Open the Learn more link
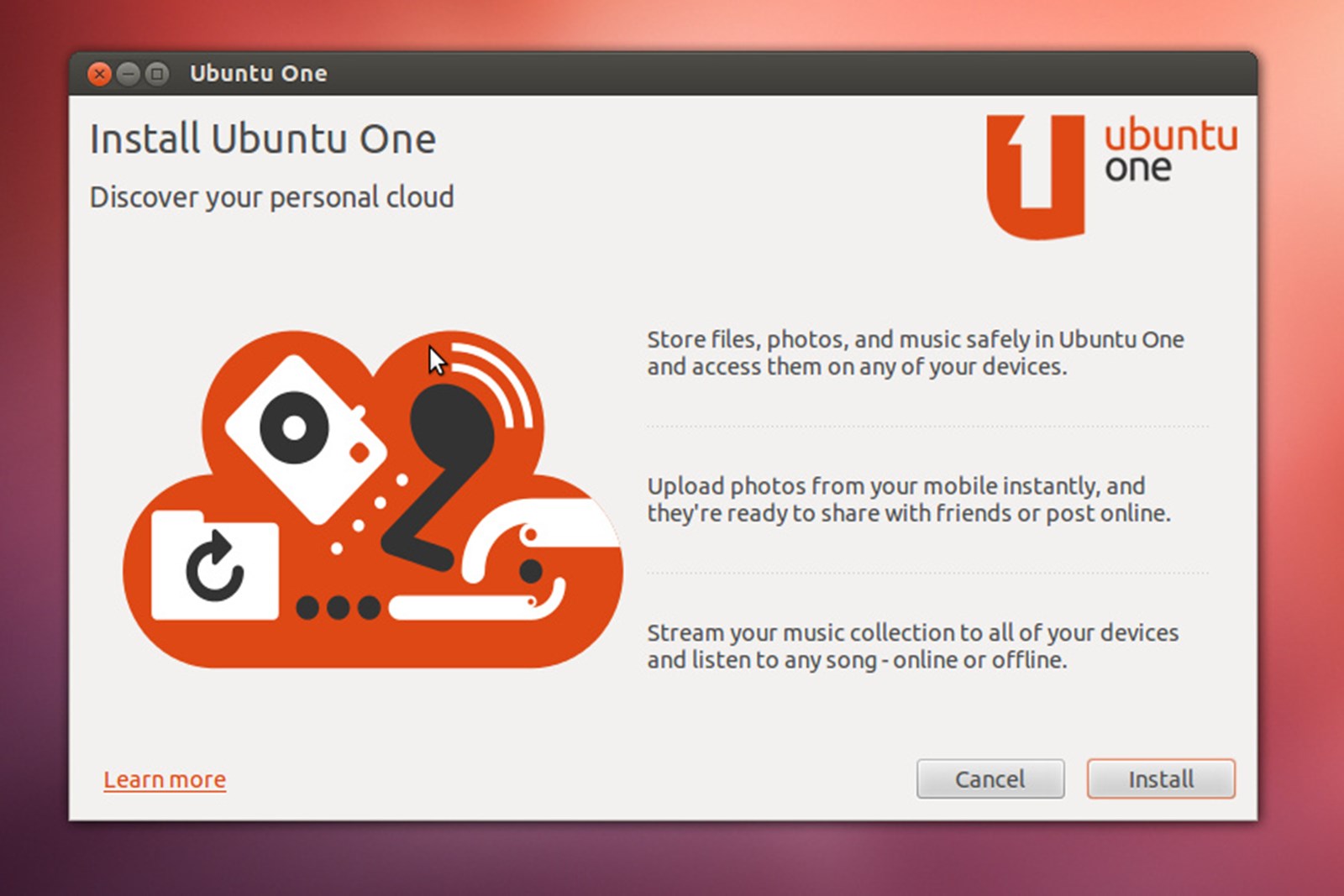The height and width of the screenshot is (896, 1344). 165,779
